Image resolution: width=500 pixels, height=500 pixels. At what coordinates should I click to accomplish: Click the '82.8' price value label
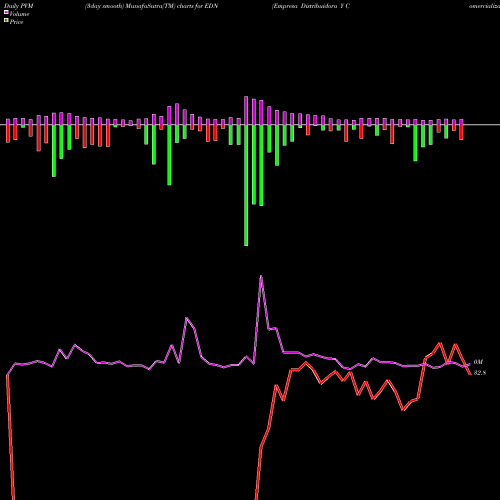480,373
